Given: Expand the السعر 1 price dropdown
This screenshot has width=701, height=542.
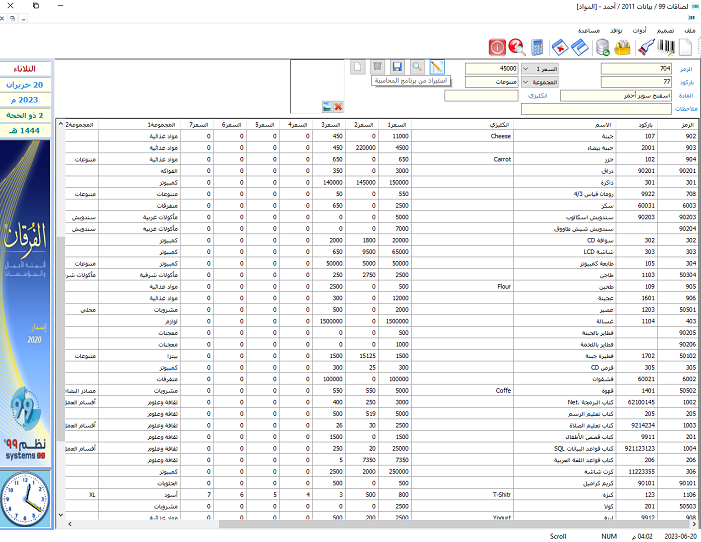Looking at the screenshot, I should coord(525,67).
